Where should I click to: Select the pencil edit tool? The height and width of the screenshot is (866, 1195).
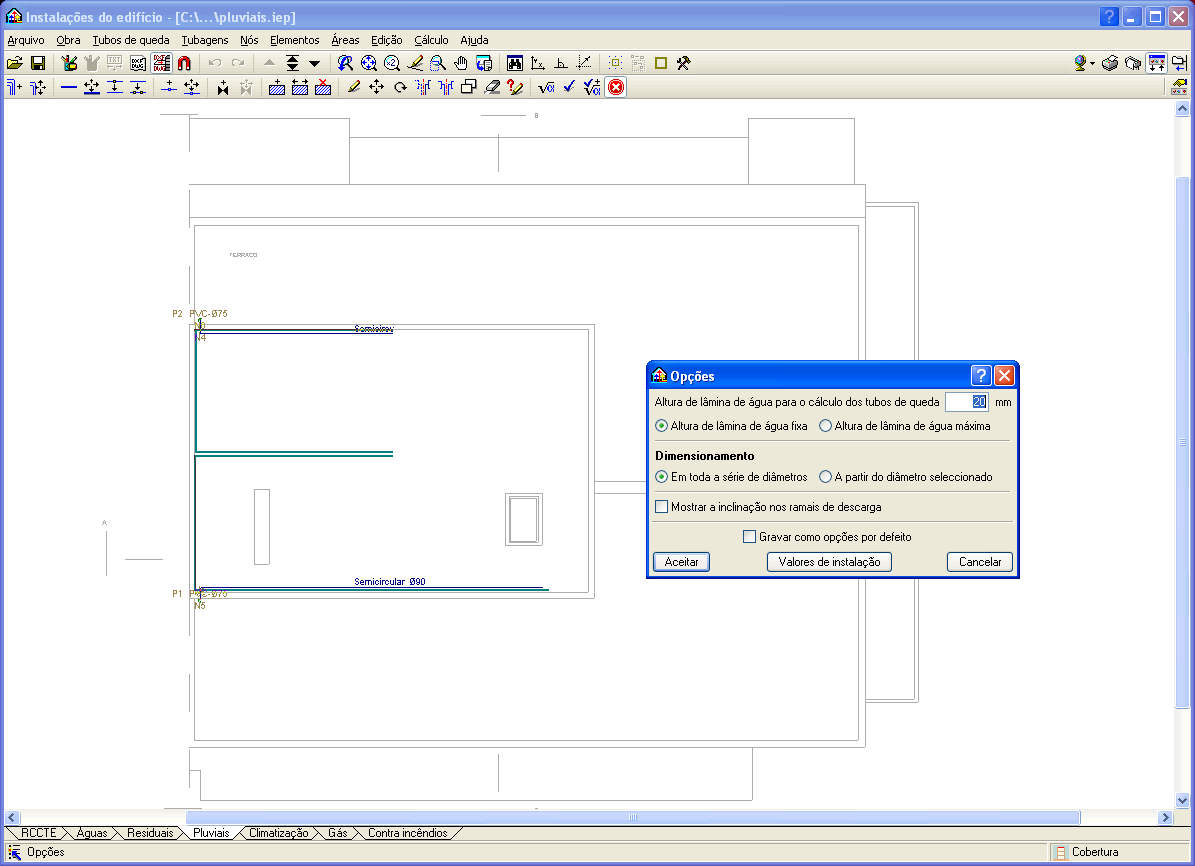coord(353,87)
